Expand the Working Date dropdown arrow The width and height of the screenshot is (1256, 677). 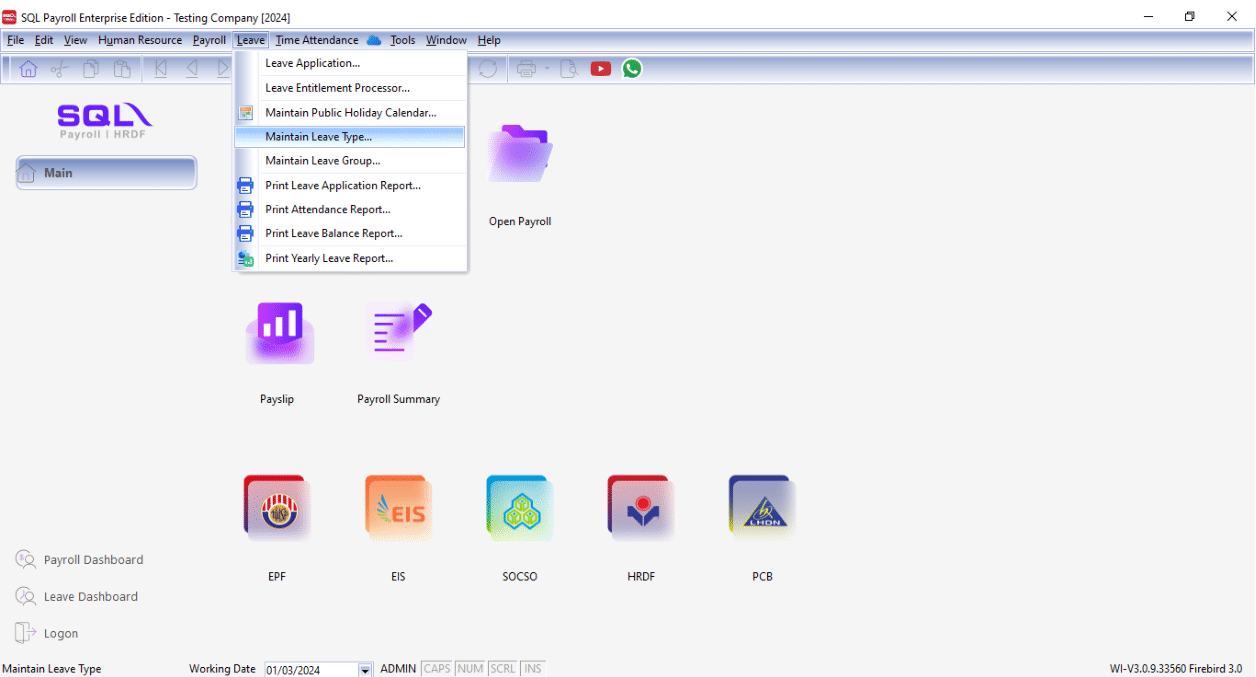click(x=365, y=669)
